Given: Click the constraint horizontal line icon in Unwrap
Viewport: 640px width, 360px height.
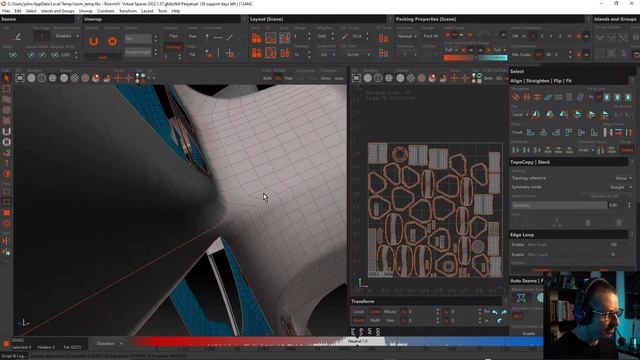Looking at the screenshot, I should tap(218, 38).
